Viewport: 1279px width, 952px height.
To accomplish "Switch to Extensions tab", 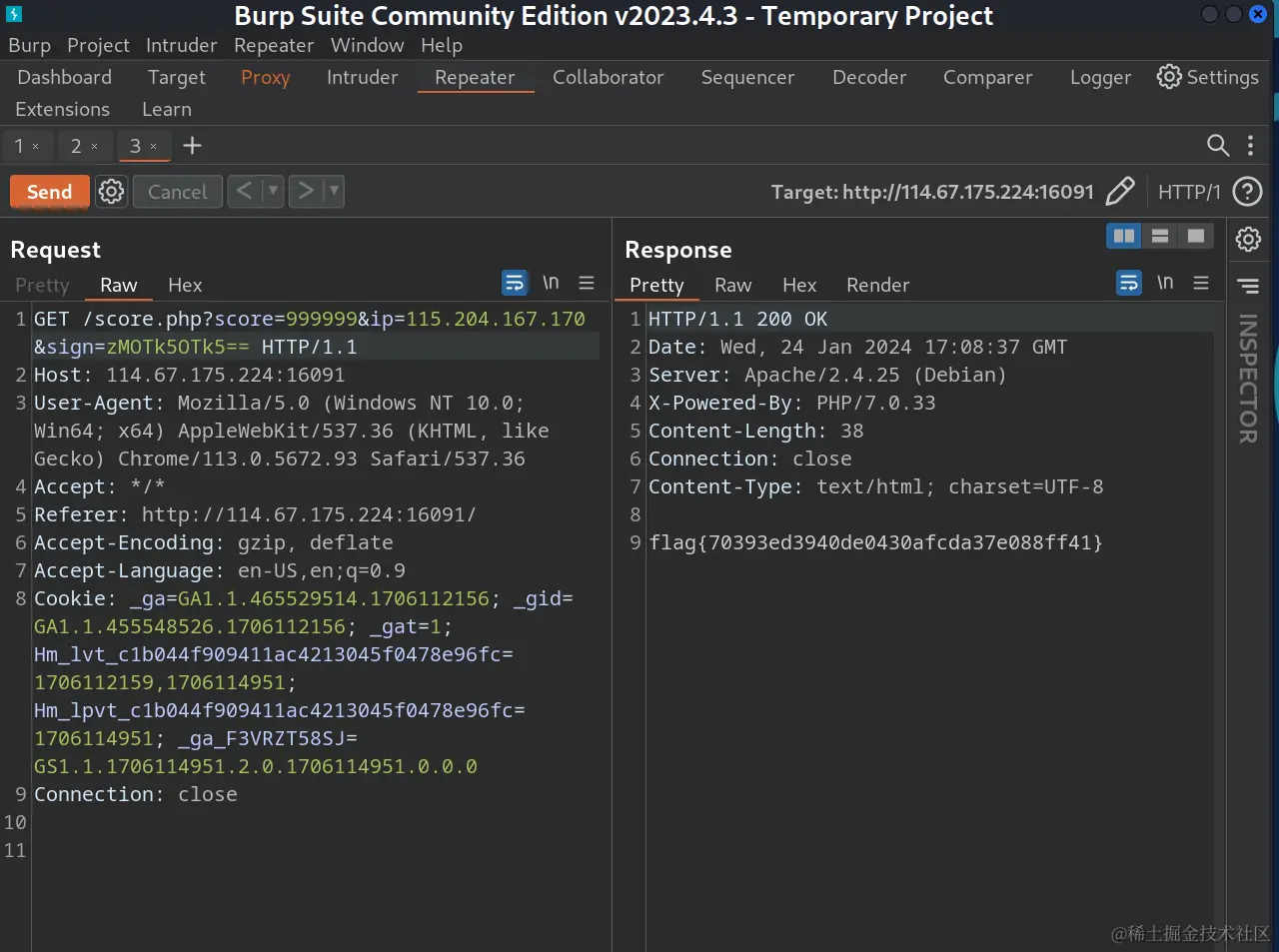I will point(63,109).
